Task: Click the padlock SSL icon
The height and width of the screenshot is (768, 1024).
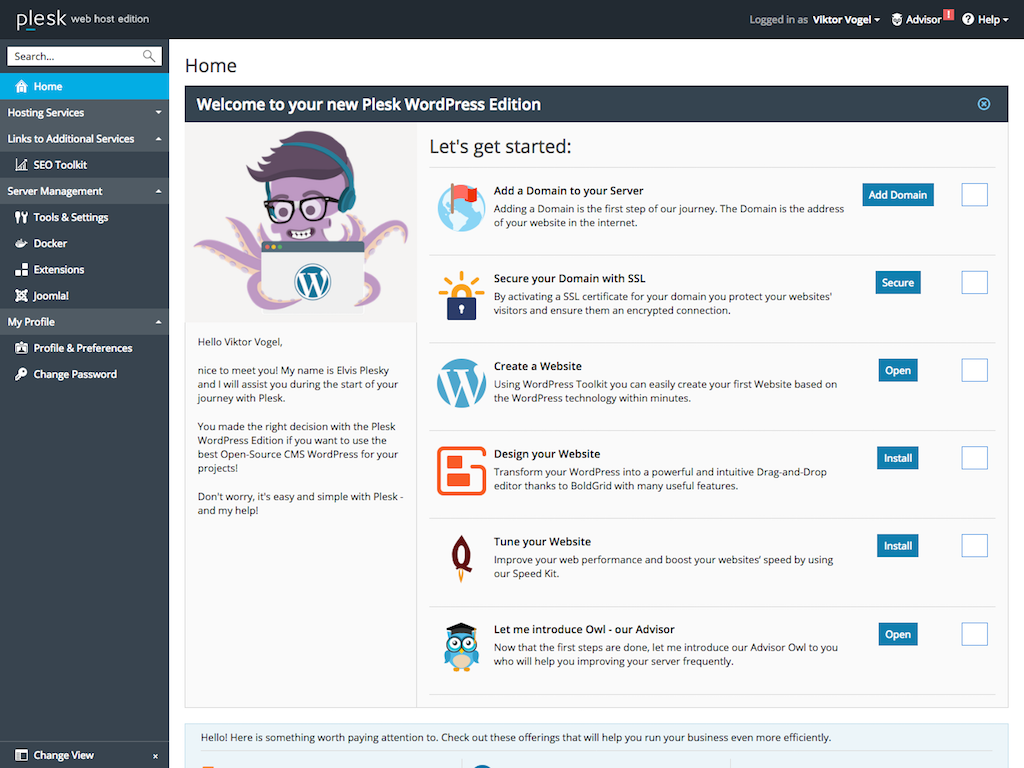Action: 461,295
